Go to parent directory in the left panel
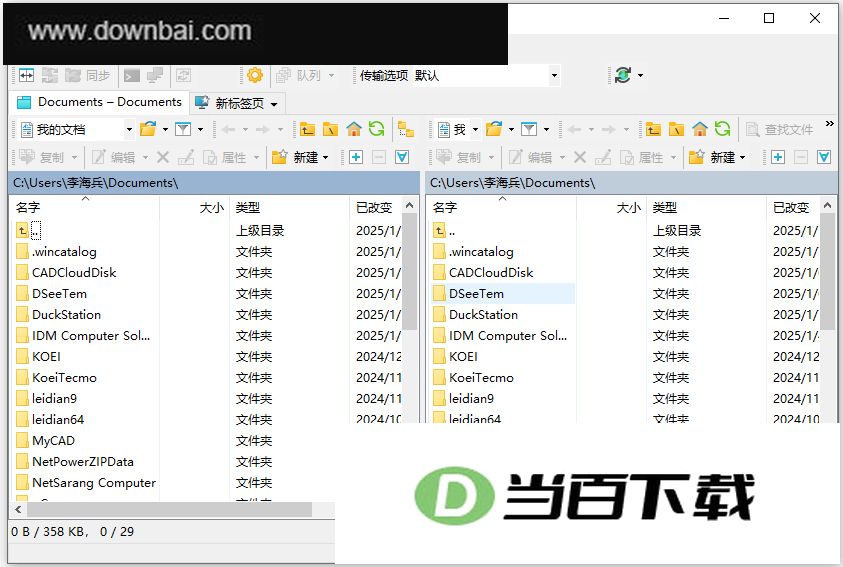This screenshot has width=843, height=567. (x=308, y=129)
